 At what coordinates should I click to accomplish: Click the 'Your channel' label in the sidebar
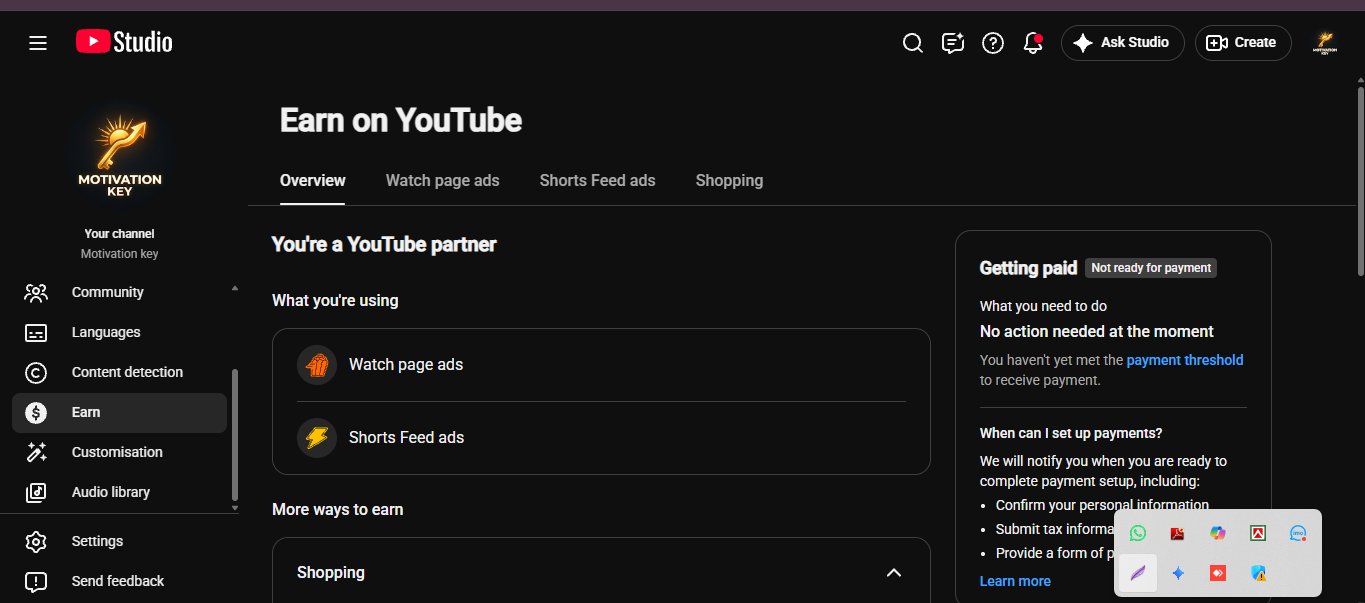coord(119,234)
